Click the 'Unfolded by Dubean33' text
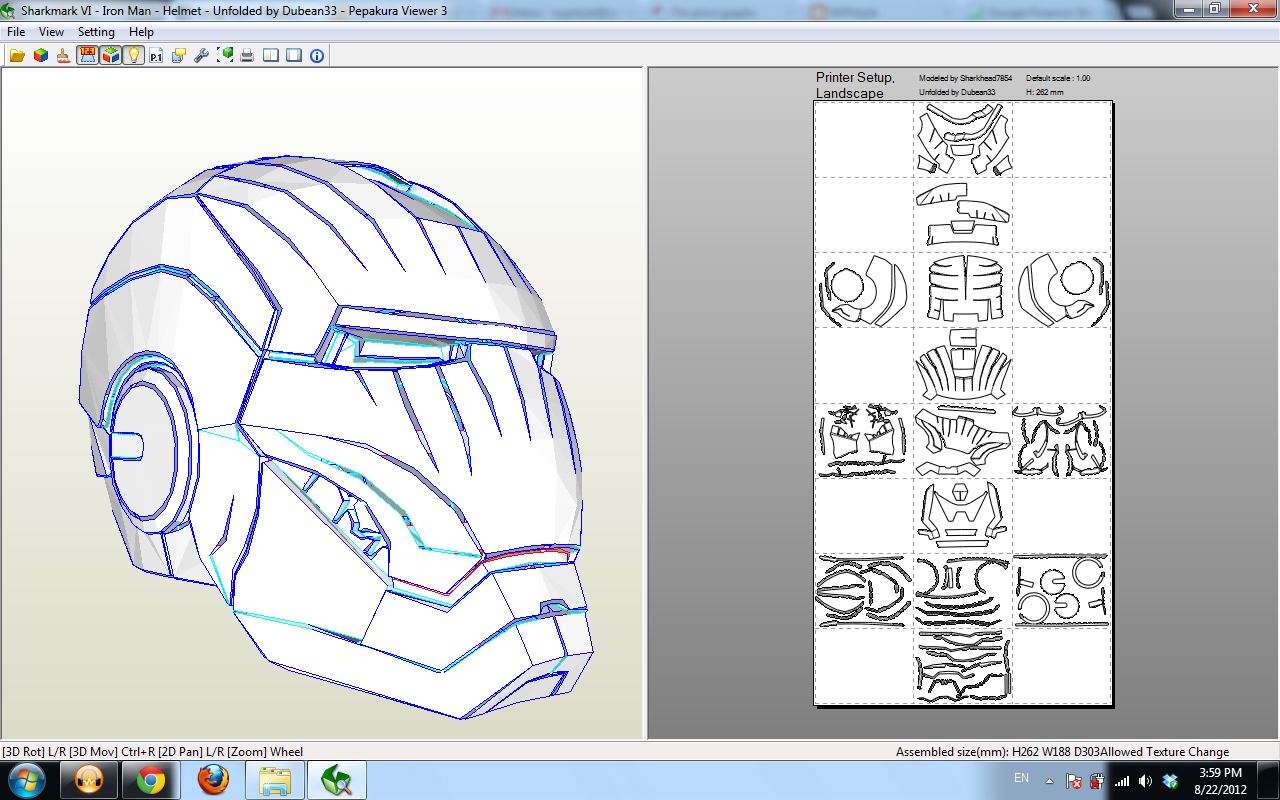Screen dimensions: 1280x800 click(957, 92)
